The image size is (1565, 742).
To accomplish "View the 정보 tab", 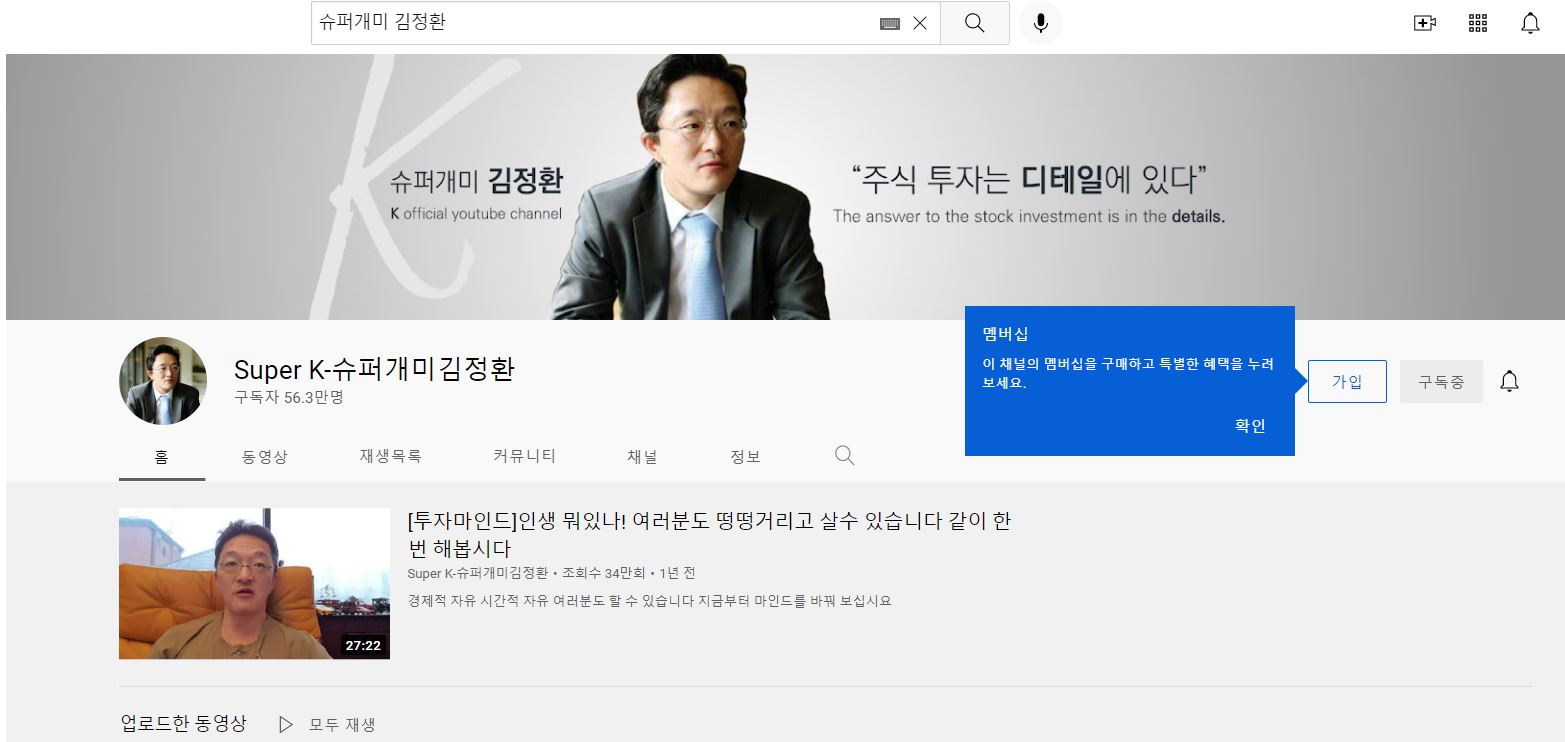I will coord(745,457).
